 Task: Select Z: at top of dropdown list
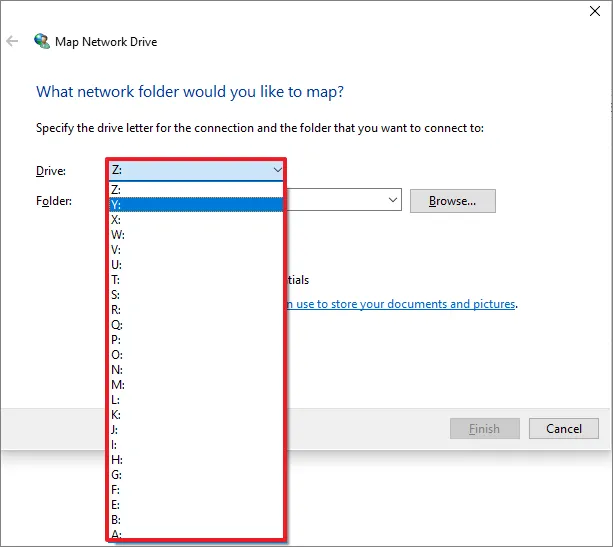pyautogui.click(x=195, y=189)
